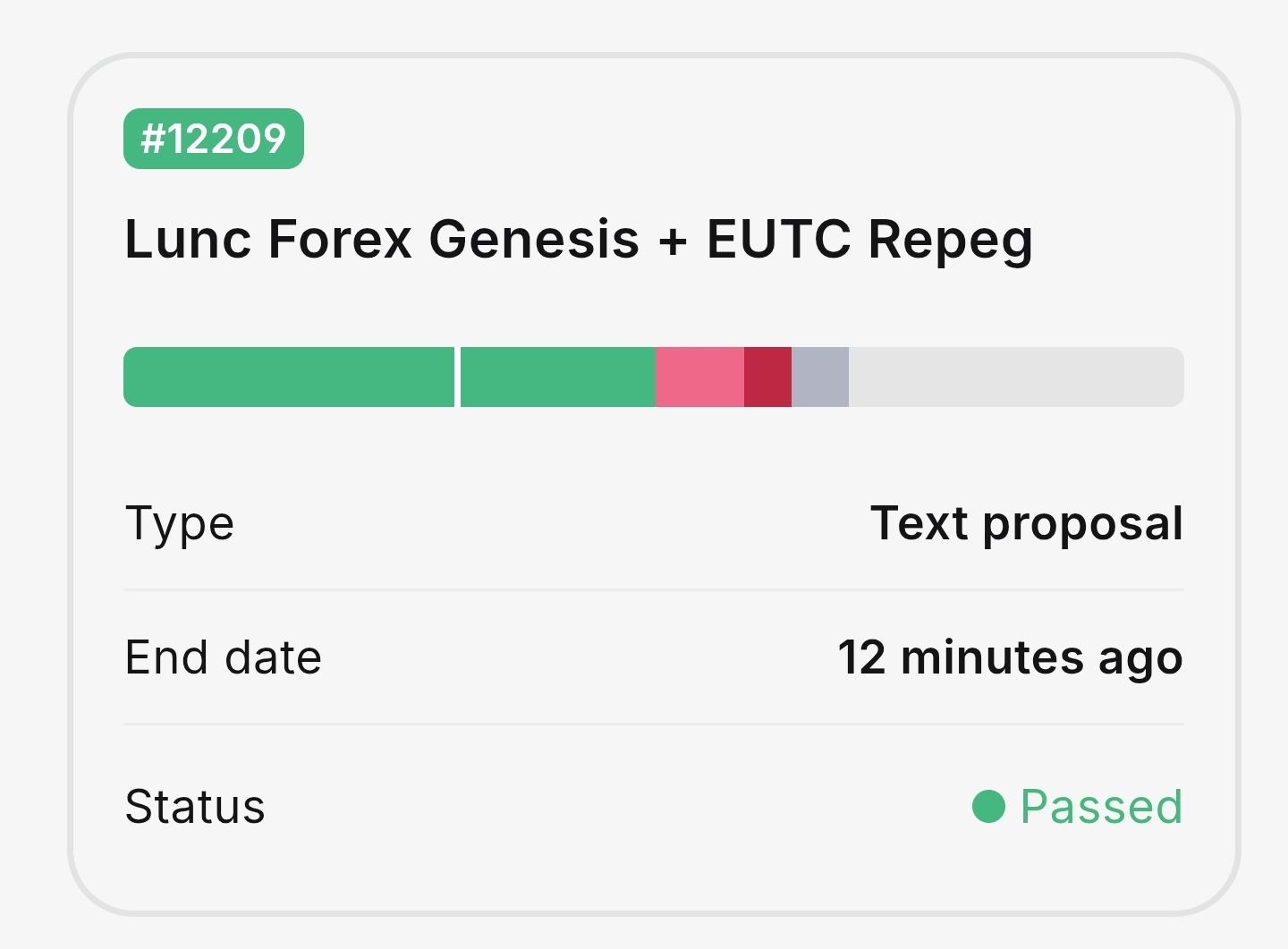The image size is (1288, 949).
Task: Click the "End date" row label
Action: coord(223,657)
